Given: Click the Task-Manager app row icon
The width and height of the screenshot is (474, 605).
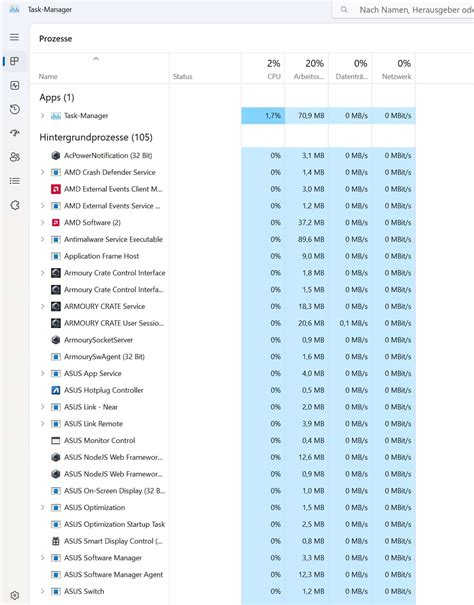Looking at the screenshot, I should coord(56,116).
